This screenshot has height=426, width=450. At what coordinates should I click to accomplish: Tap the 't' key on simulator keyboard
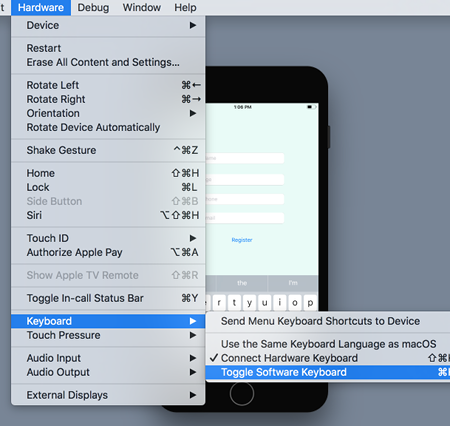point(234,303)
